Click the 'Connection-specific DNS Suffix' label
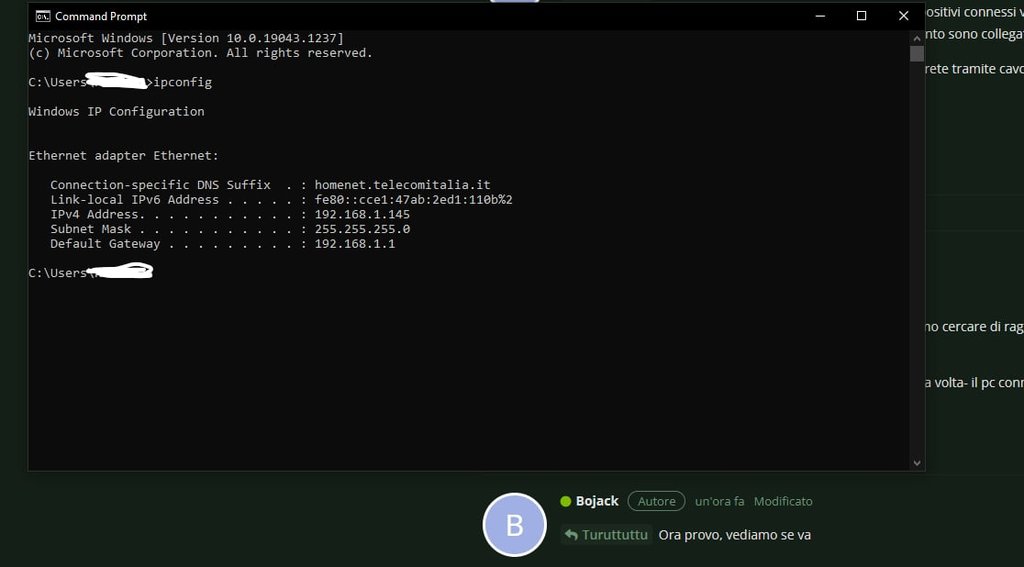Screen dimensions: 1024x567 pos(160,185)
